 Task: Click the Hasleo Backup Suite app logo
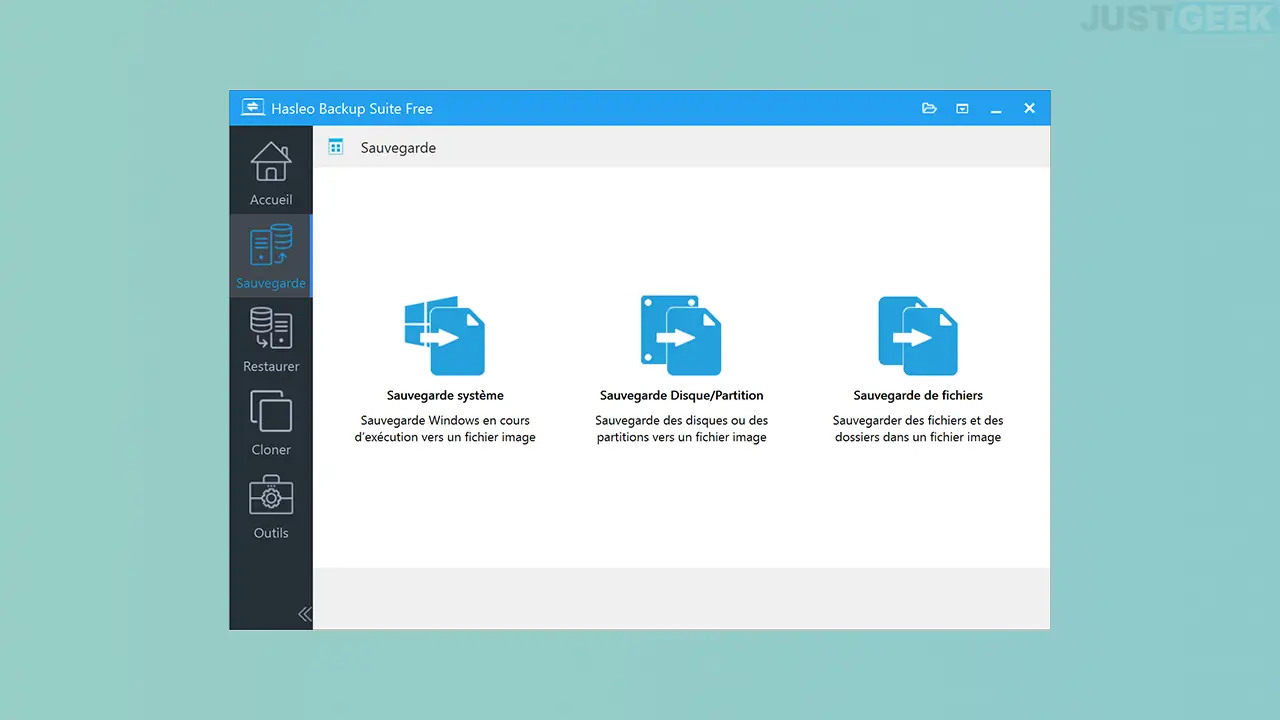click(253, 108)
